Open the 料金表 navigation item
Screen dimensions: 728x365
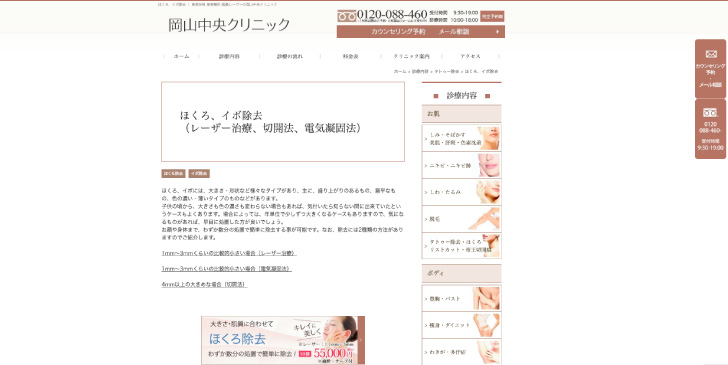(351, 56)
